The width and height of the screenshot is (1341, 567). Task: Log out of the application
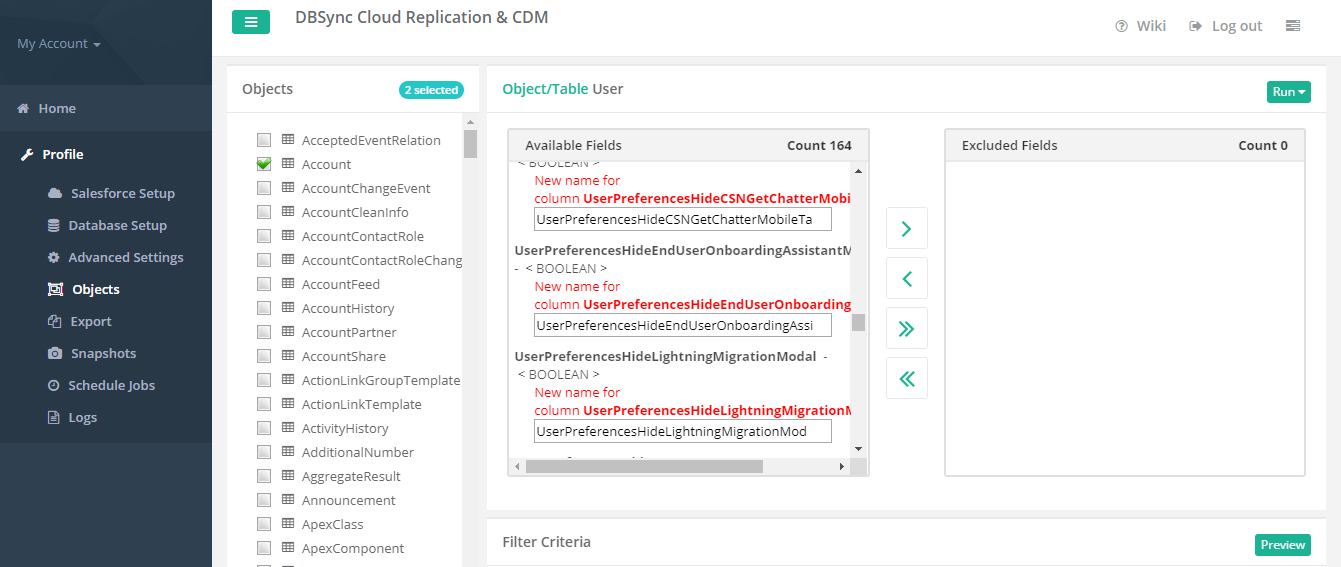(x=1226, y=26)
